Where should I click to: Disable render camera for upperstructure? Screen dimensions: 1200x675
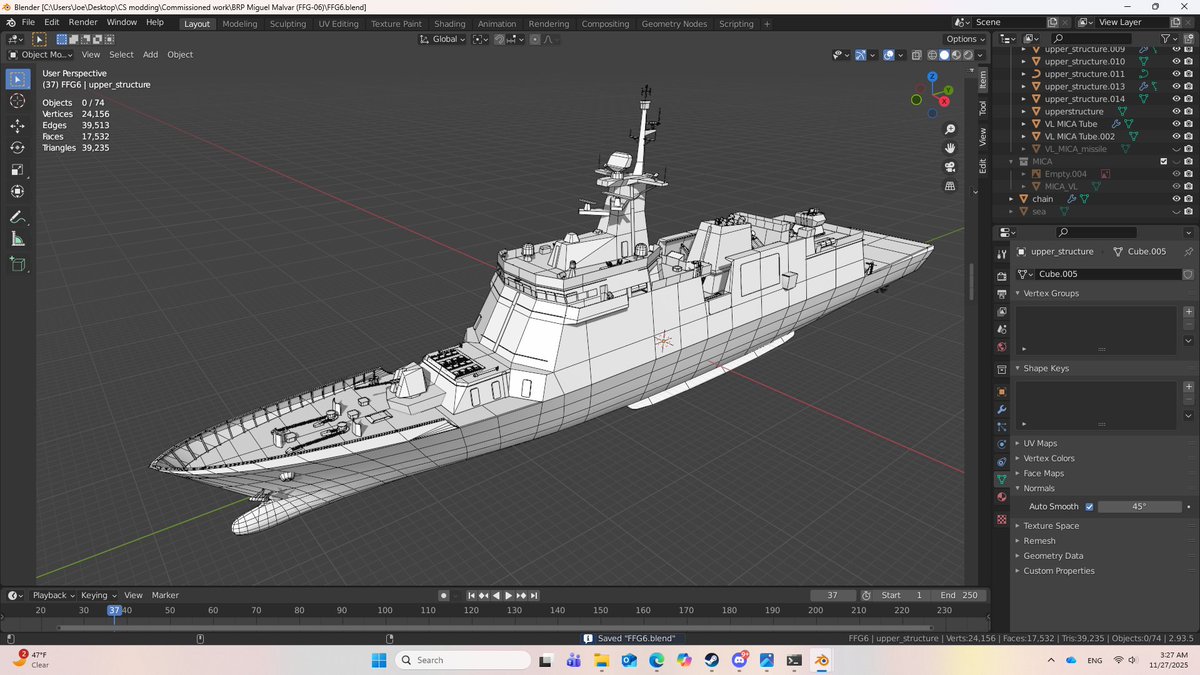(x=1189, y=111)
